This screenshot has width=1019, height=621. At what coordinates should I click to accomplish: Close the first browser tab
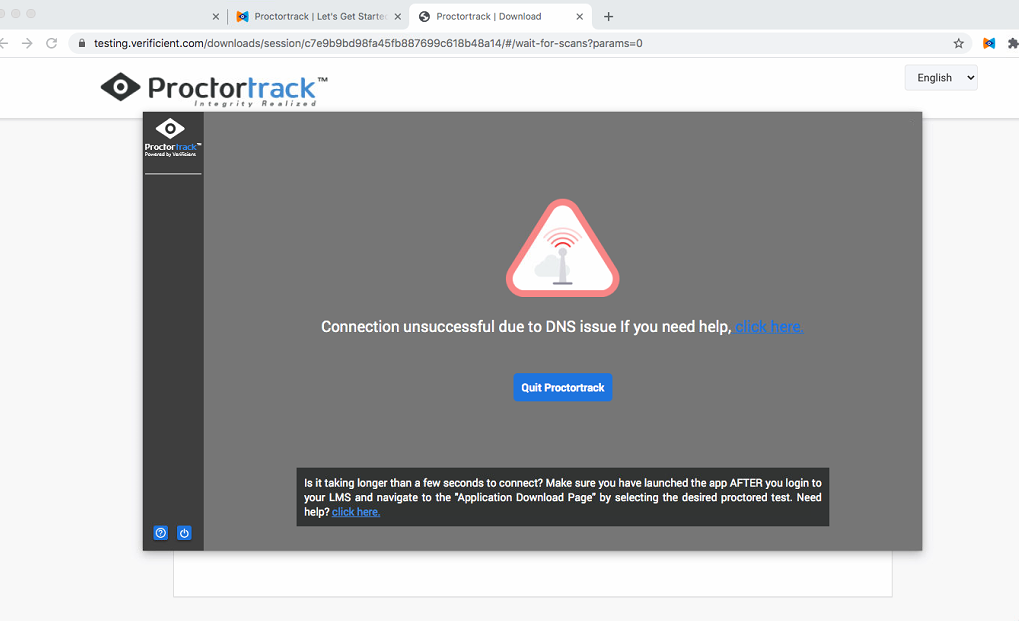(x=216, y=17)
